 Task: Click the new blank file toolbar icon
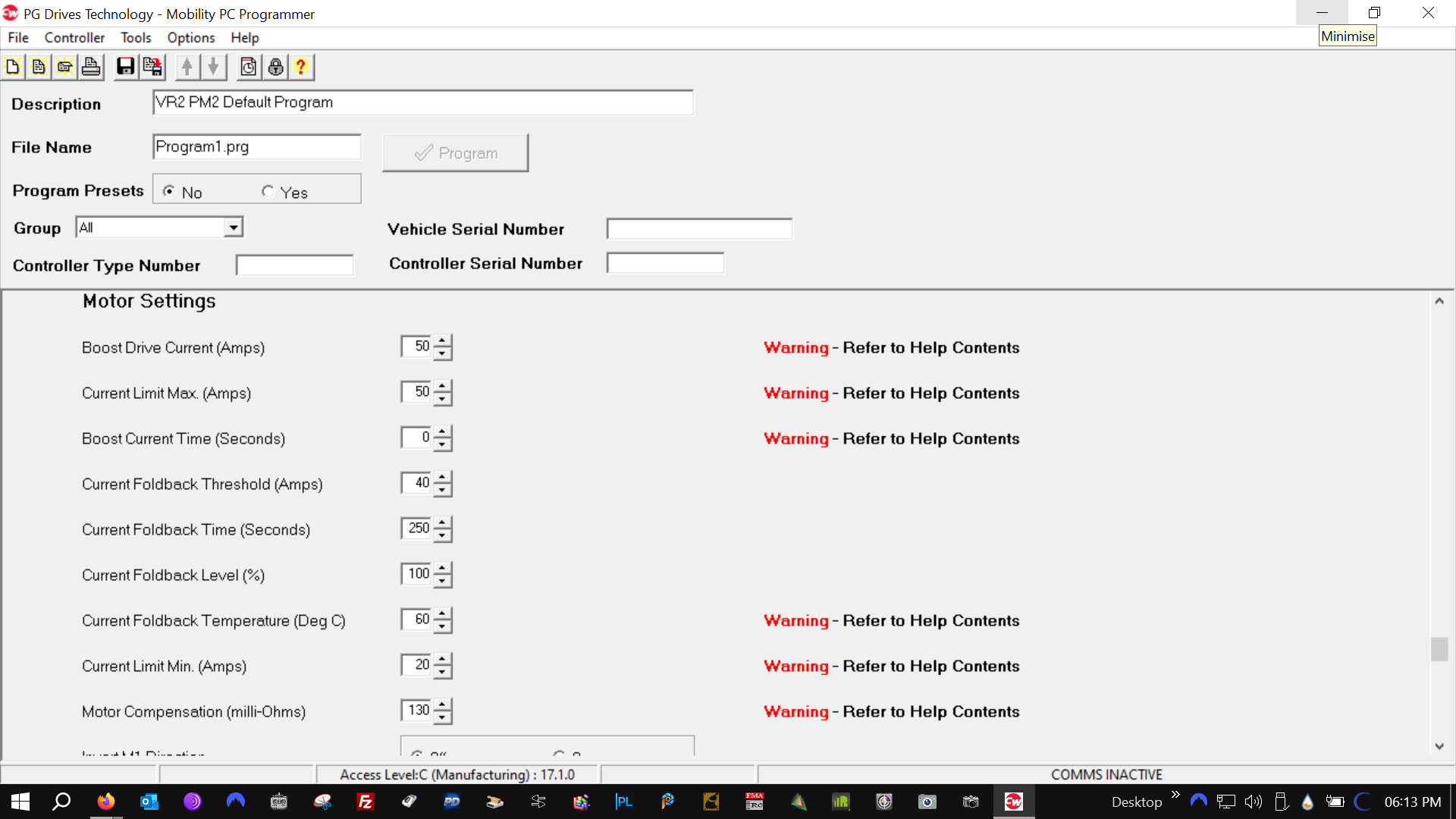coord(13,67)
